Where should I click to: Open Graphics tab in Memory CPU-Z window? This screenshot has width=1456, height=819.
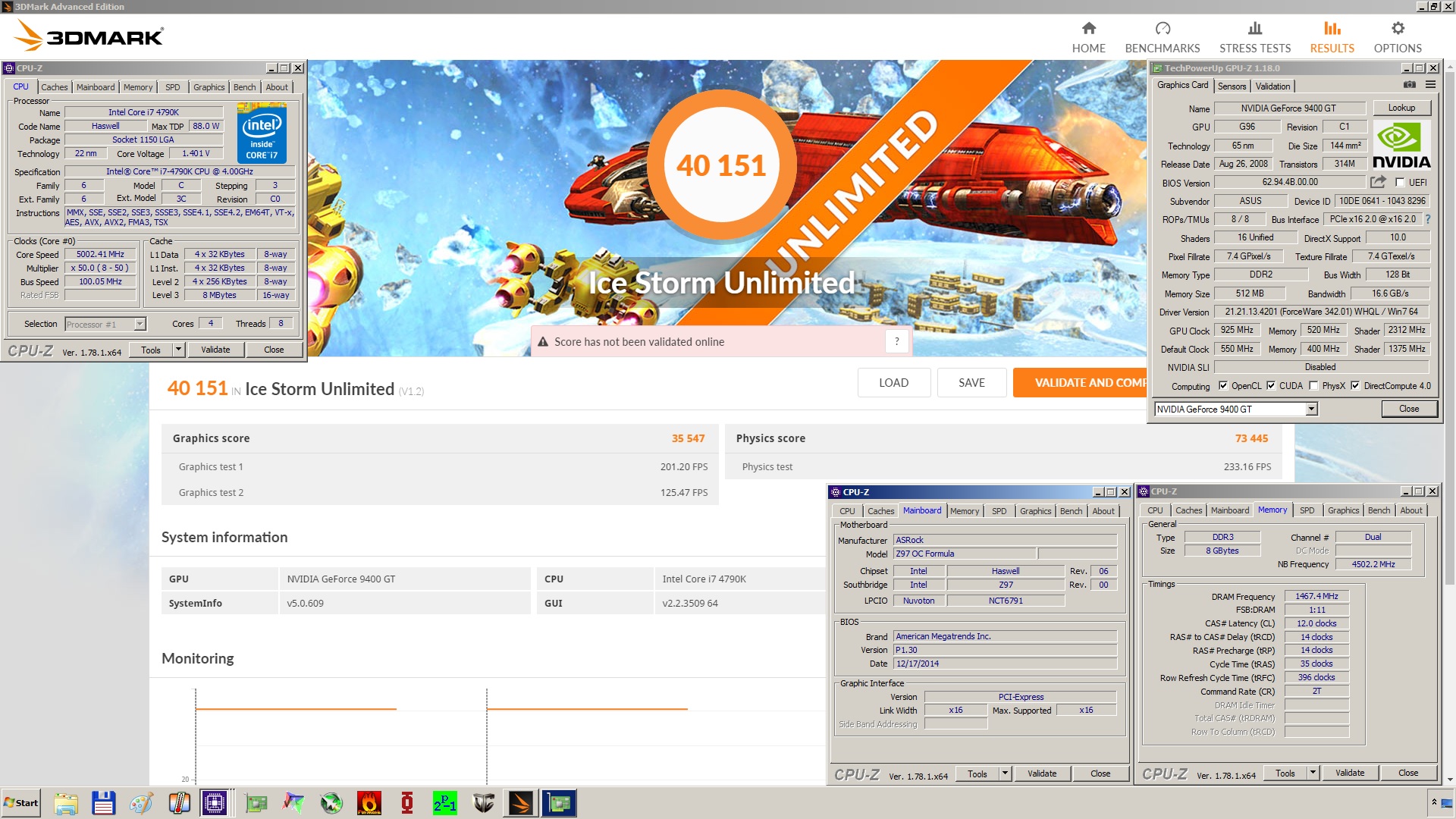click(x=1343, y=510)
